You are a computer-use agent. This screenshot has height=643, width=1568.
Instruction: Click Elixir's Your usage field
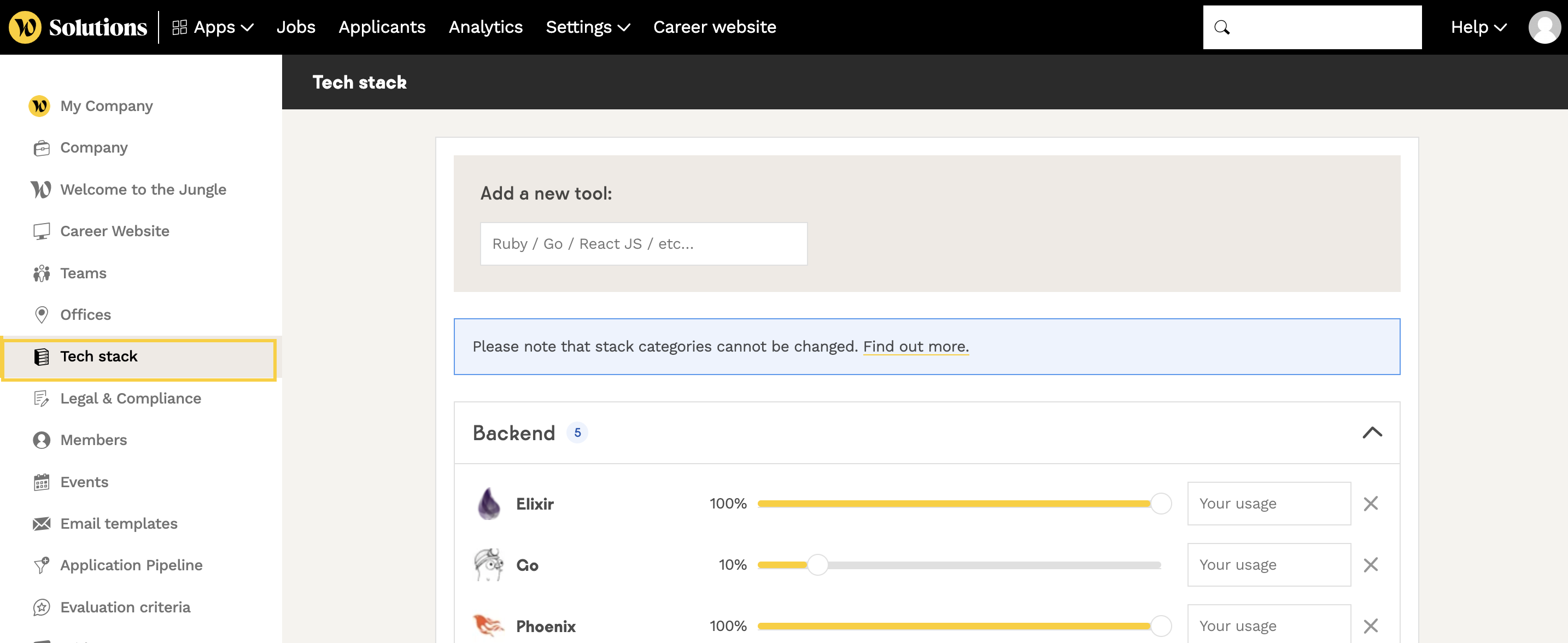[x=1268, y=504]
